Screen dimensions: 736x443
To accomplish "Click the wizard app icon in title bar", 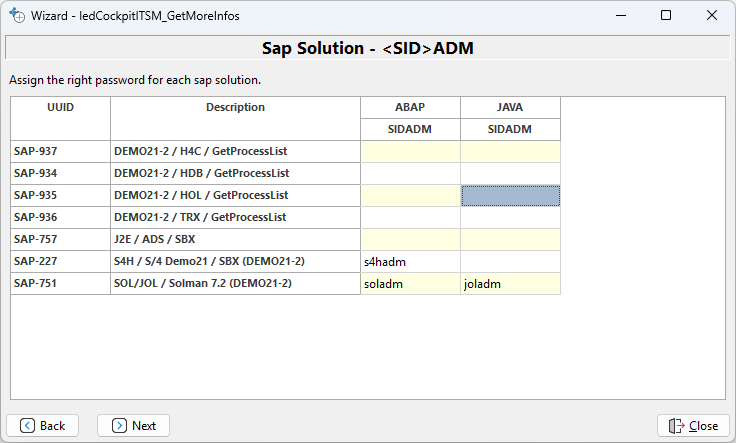I will [17, 16].
